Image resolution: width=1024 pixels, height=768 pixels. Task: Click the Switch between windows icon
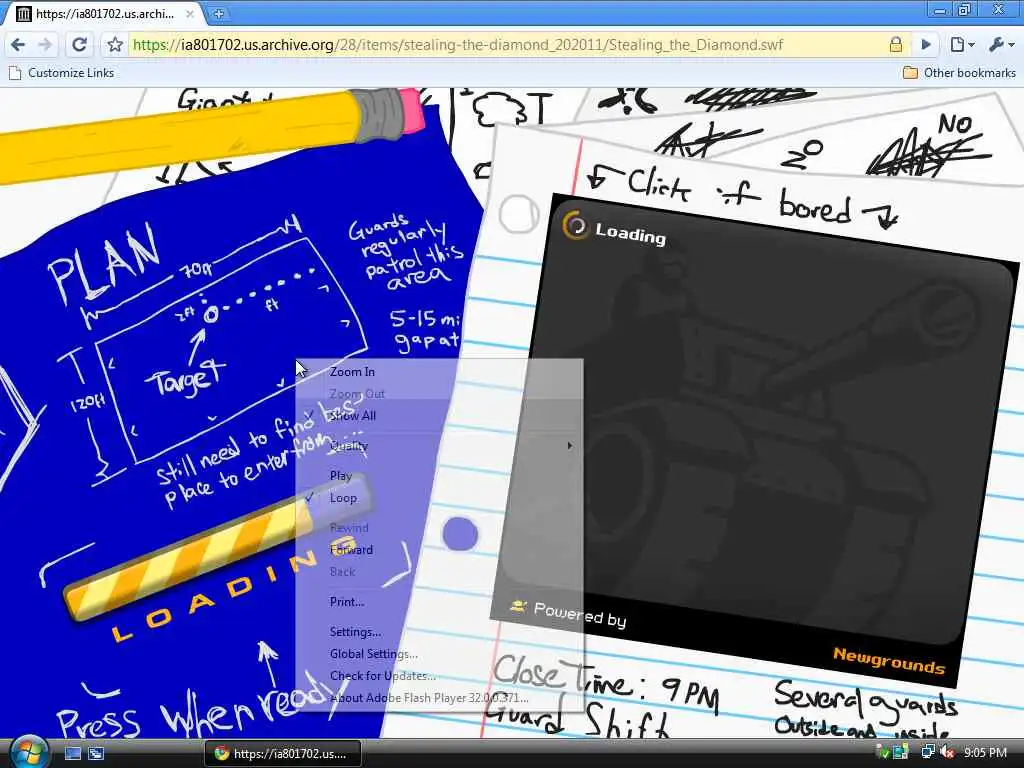click(96, 754)
